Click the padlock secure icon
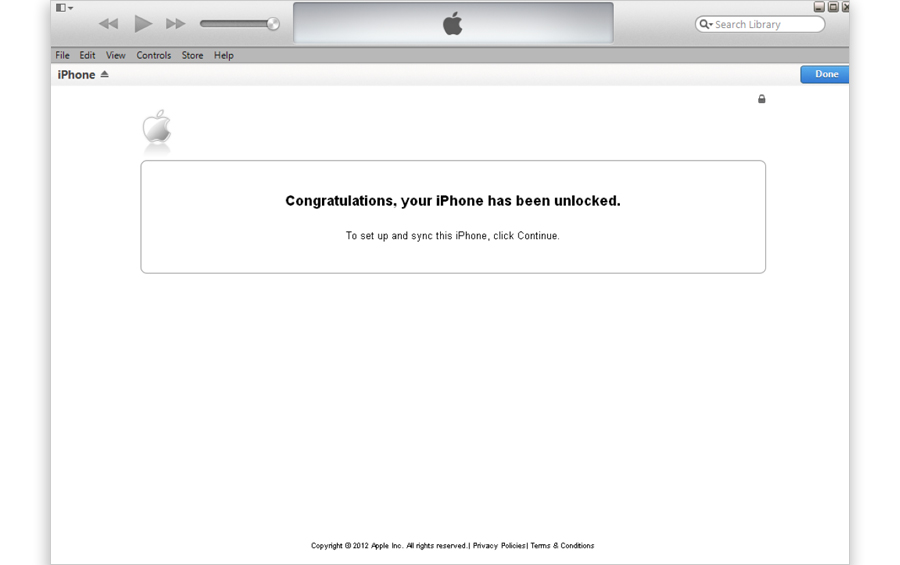Screen dimensions: 900x565 762,99
